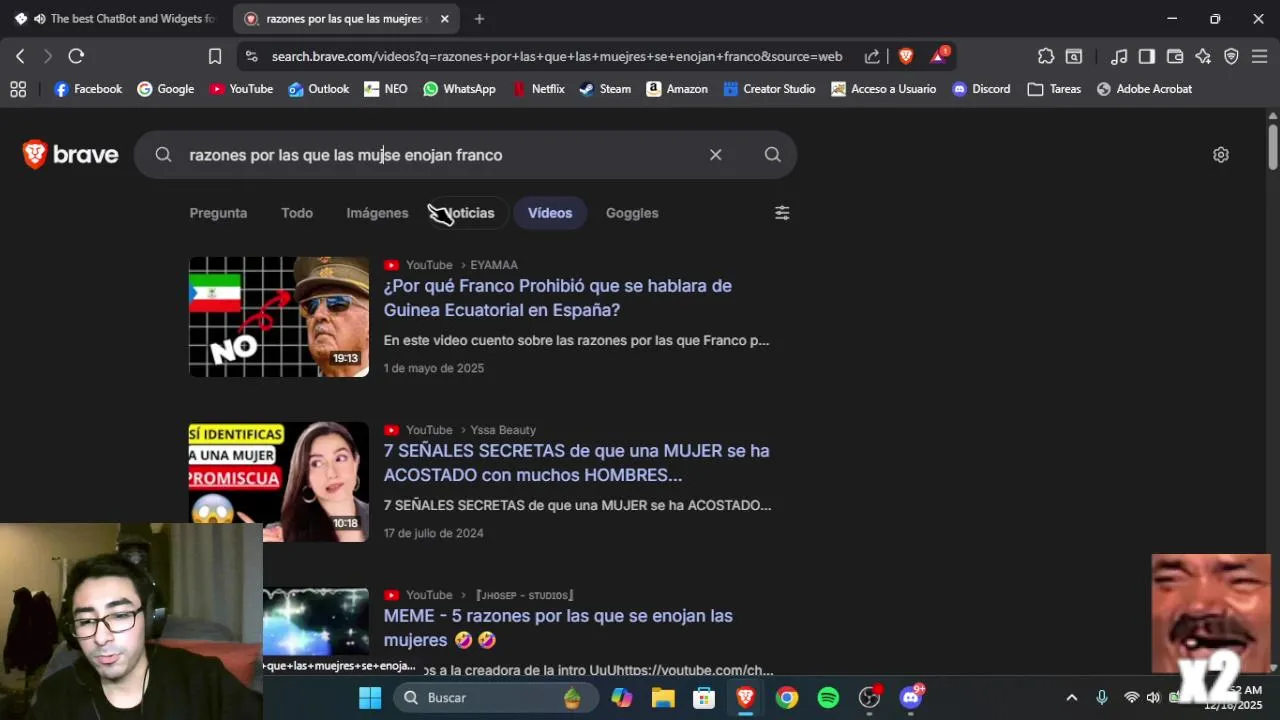Switch to The best ChatBot and Widgets tab
This screenshot has height=720, width=1280.
[x=115, y=19]
